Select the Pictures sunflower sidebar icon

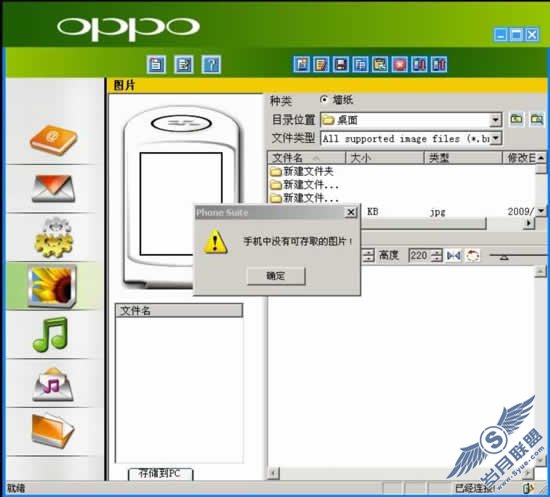pyautogui.click(x=53, y=286)
